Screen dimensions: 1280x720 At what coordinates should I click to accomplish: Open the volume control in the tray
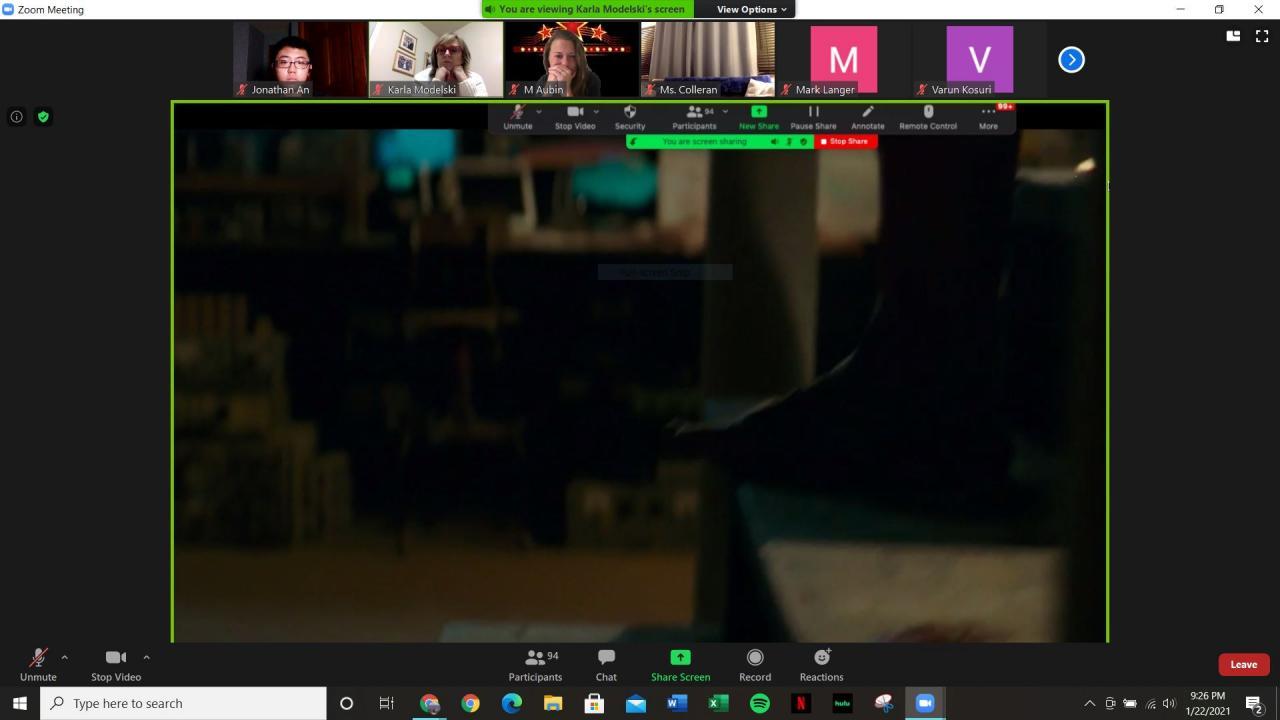coord(1169,704)
